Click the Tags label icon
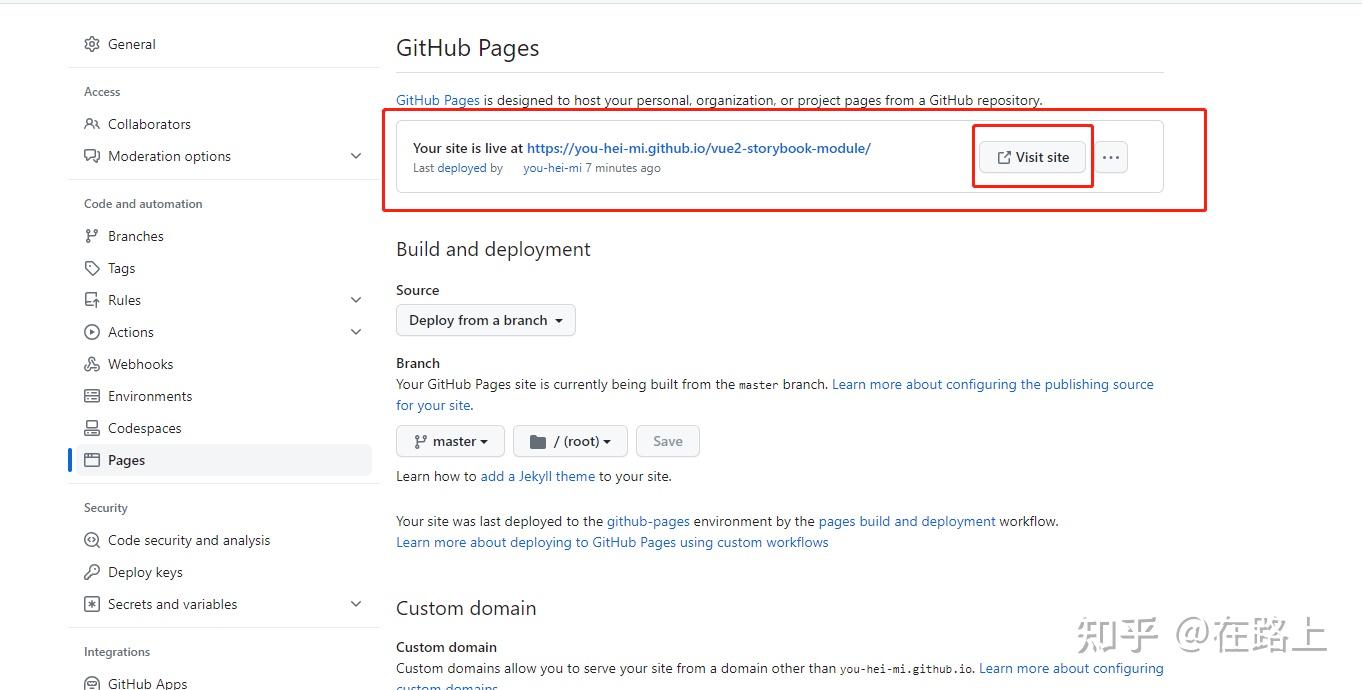Screen dimensions: 1362x690 tap(92, 268)
